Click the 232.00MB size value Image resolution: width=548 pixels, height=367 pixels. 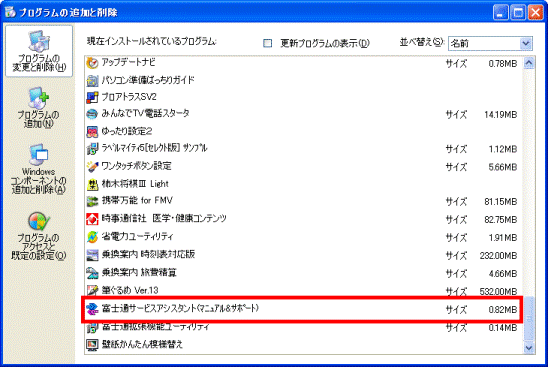498,256
